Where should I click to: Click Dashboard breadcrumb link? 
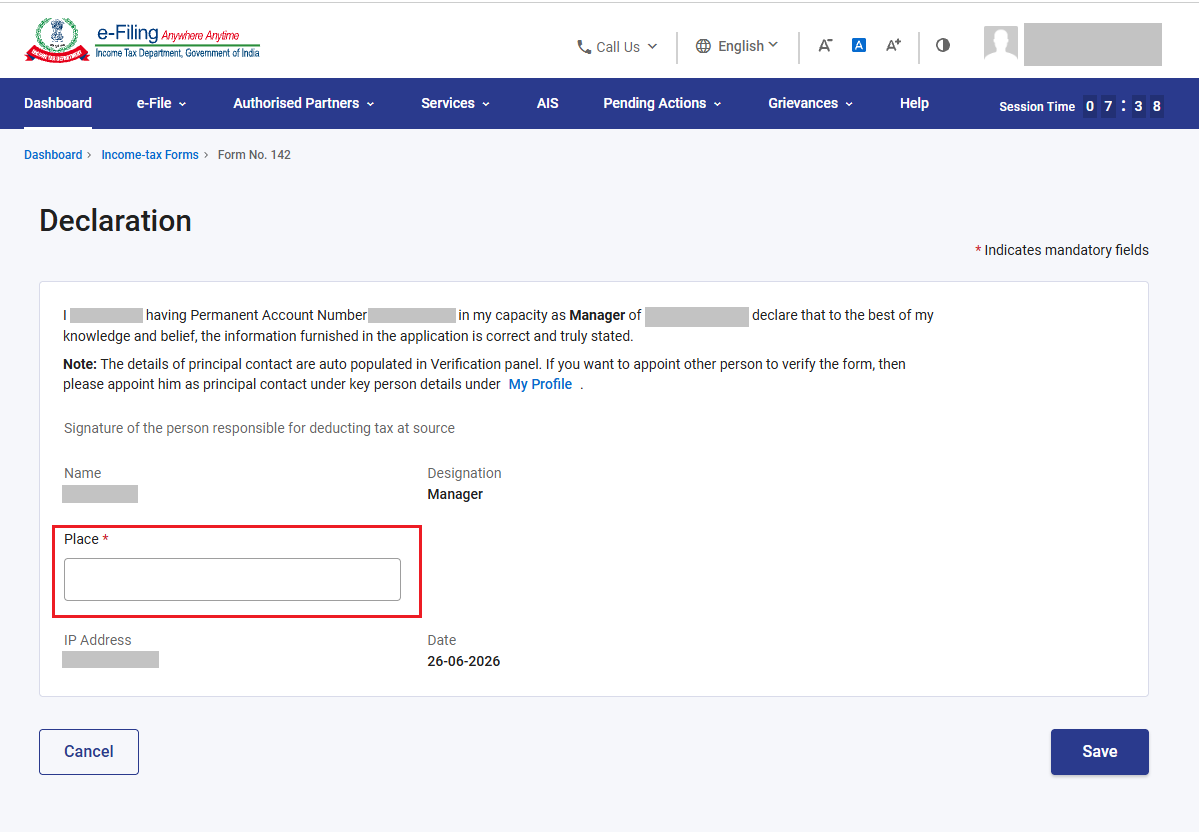click(53, 154)
